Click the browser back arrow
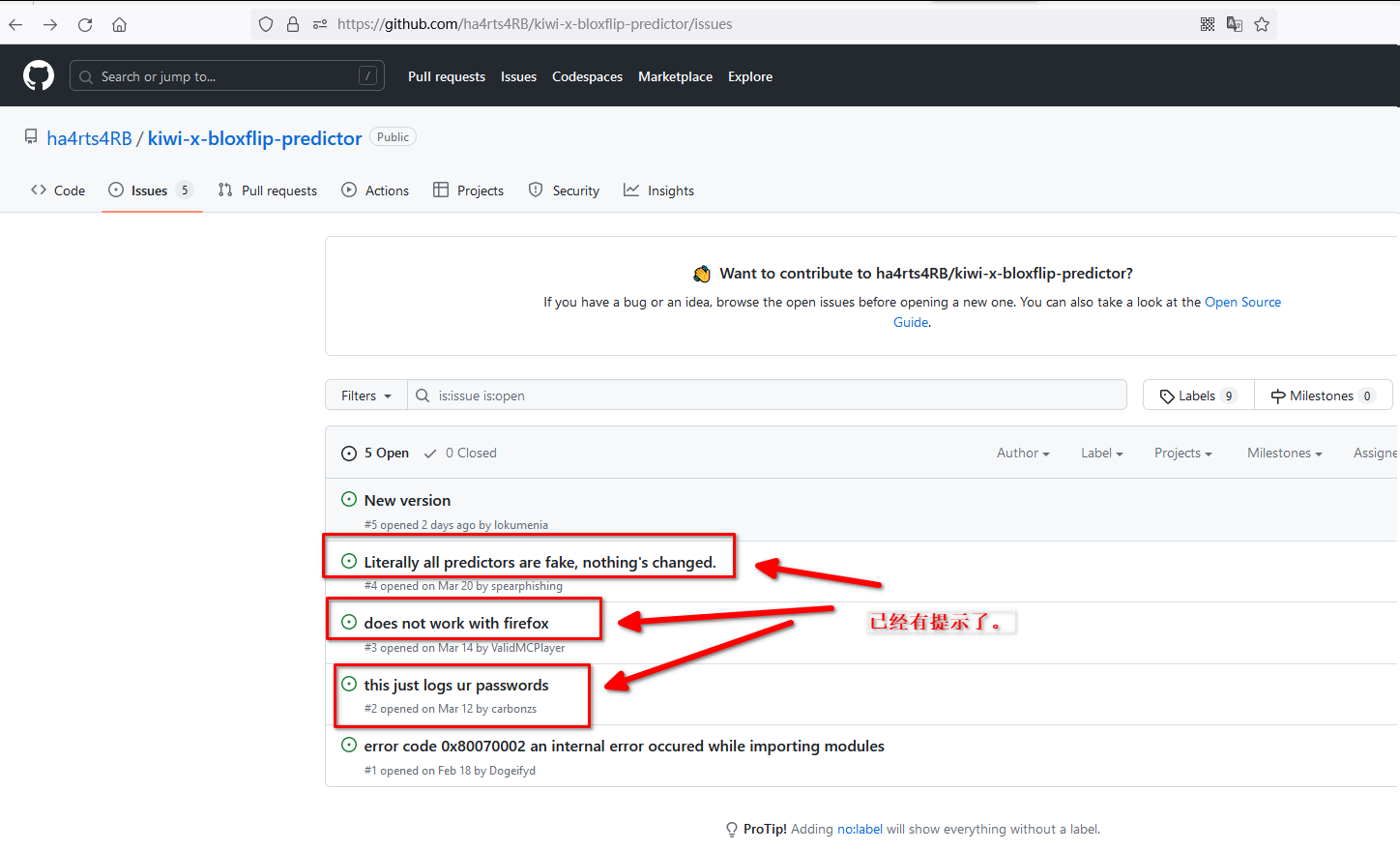 (15, 24)
